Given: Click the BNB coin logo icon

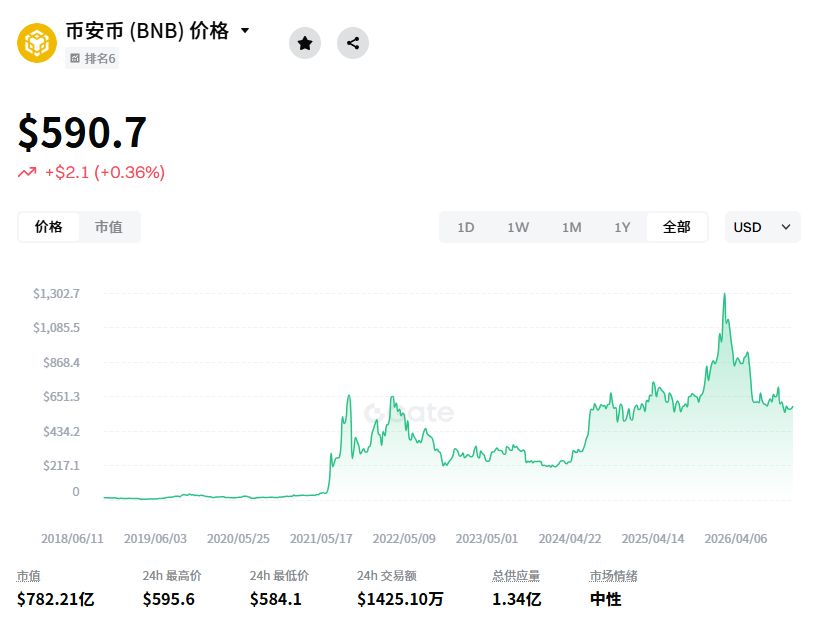Looking at the screenshot, I should tap(36, 43).
